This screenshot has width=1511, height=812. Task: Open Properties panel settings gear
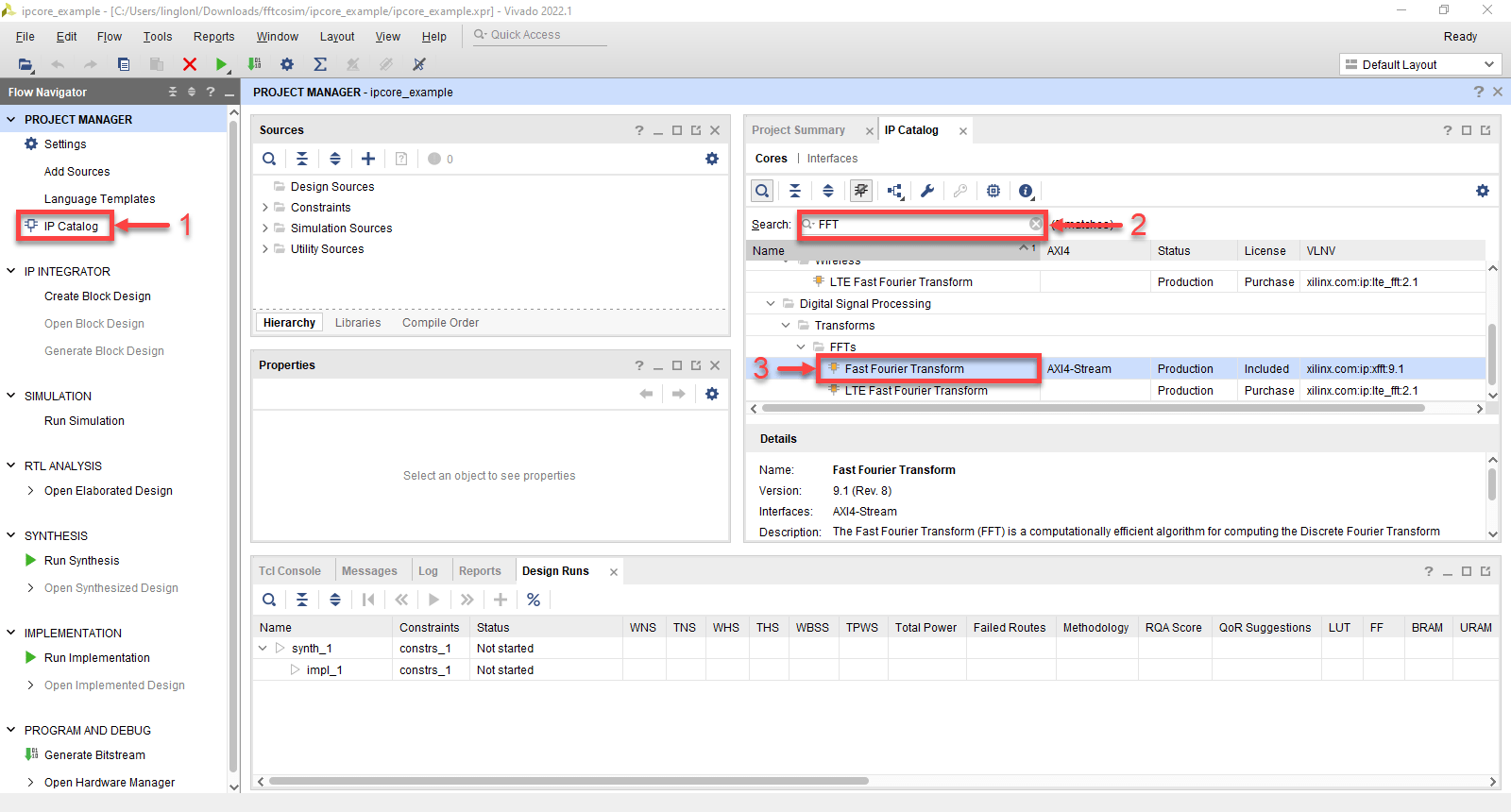[712, 394]
